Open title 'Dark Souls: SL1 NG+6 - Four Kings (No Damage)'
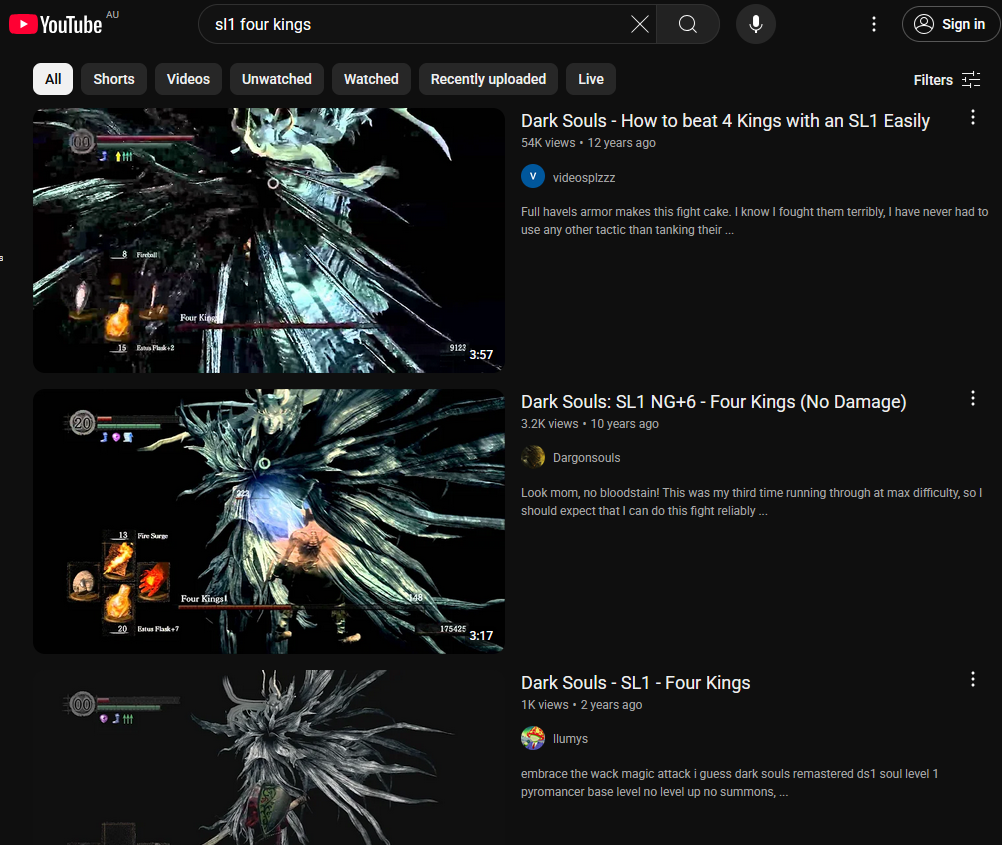1002x845 pixels. pos(714,402)
